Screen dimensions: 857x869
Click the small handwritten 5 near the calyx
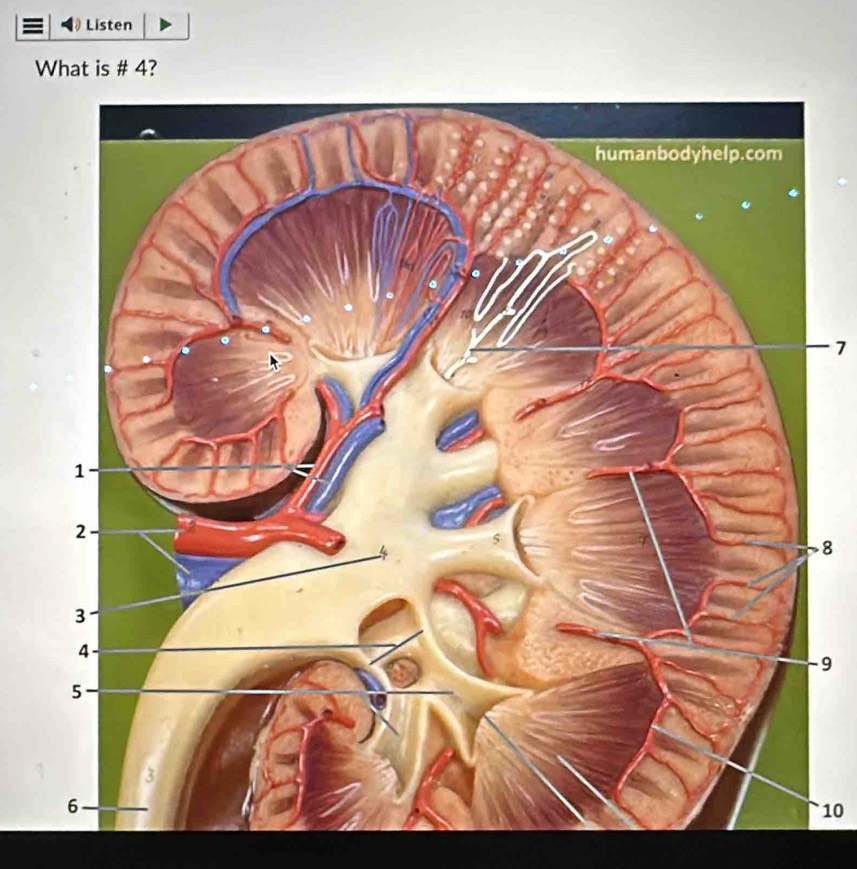[493, 539]
